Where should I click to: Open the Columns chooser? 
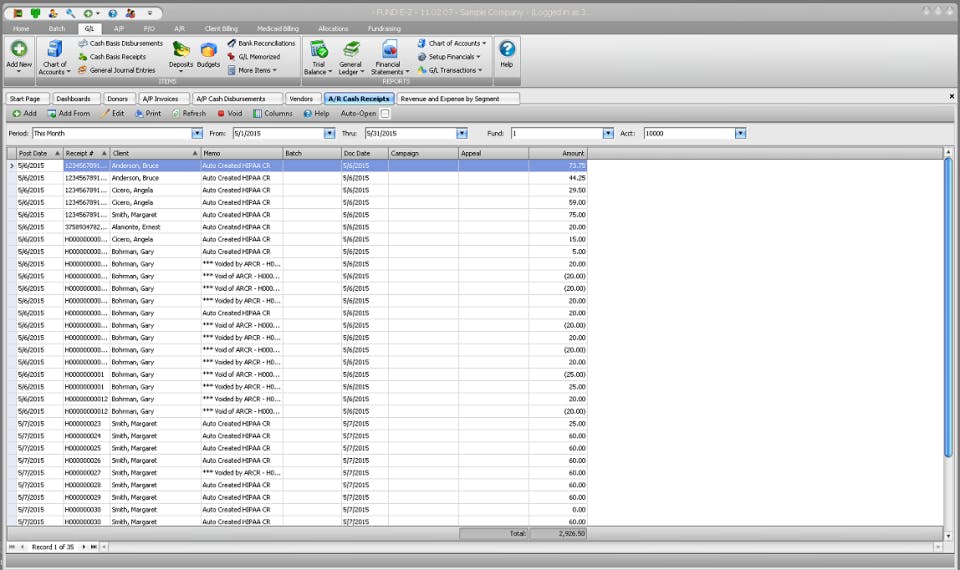(273, 114)
